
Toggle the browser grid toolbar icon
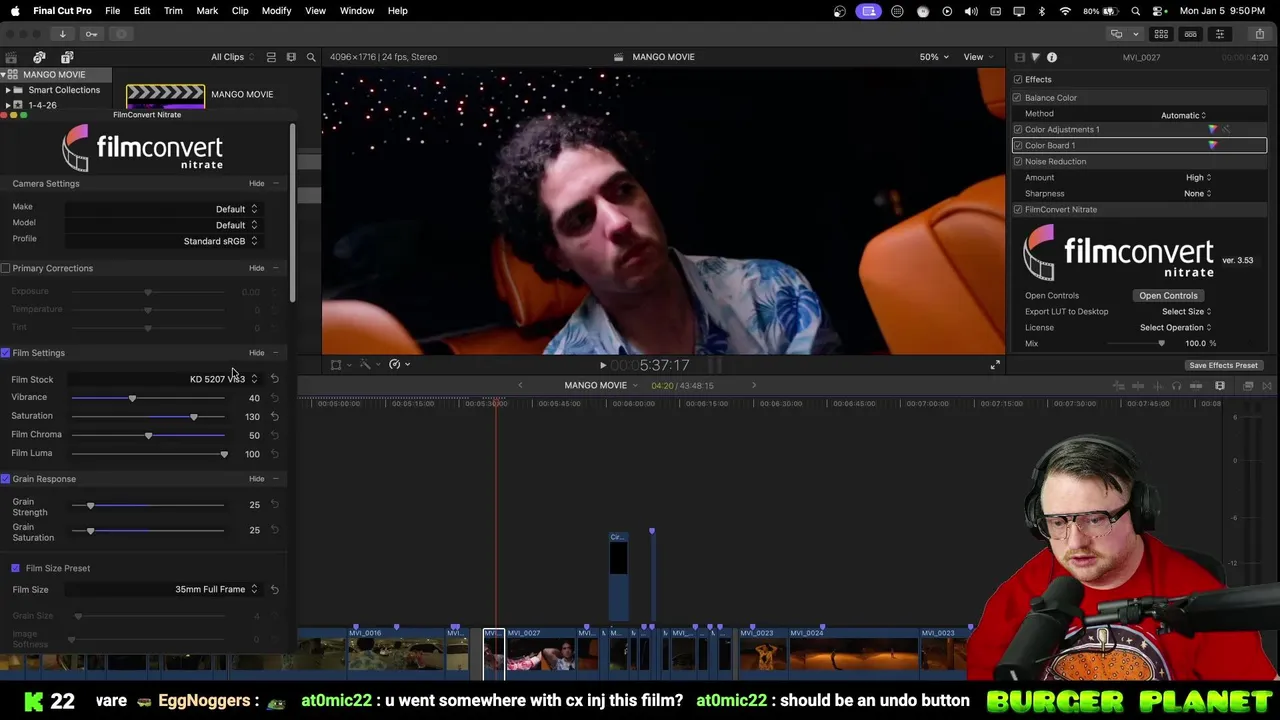pyautogui.click(x=1161, y=34)
